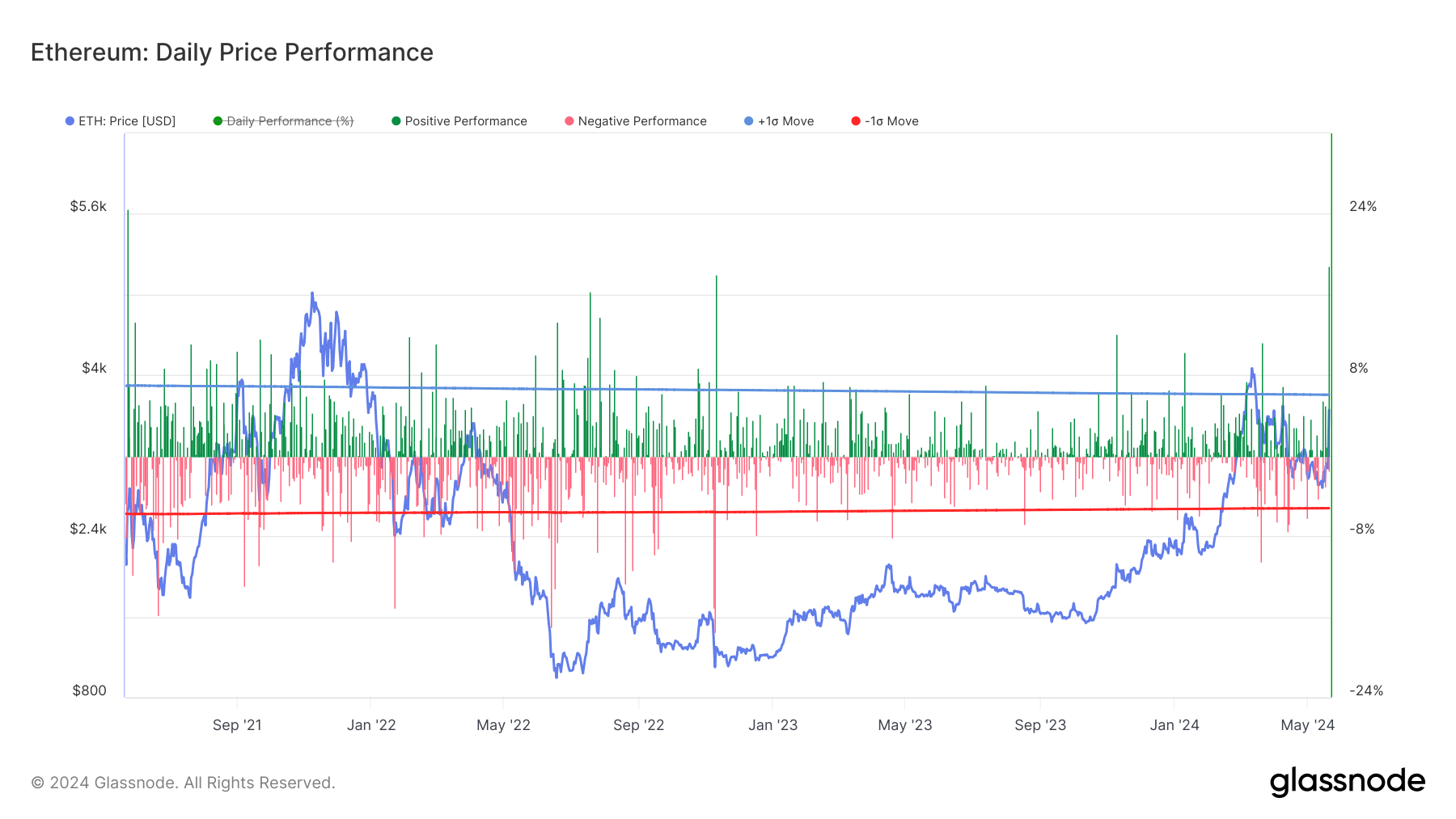Toggle the -1σ Move legend entry

coord(885,121)
